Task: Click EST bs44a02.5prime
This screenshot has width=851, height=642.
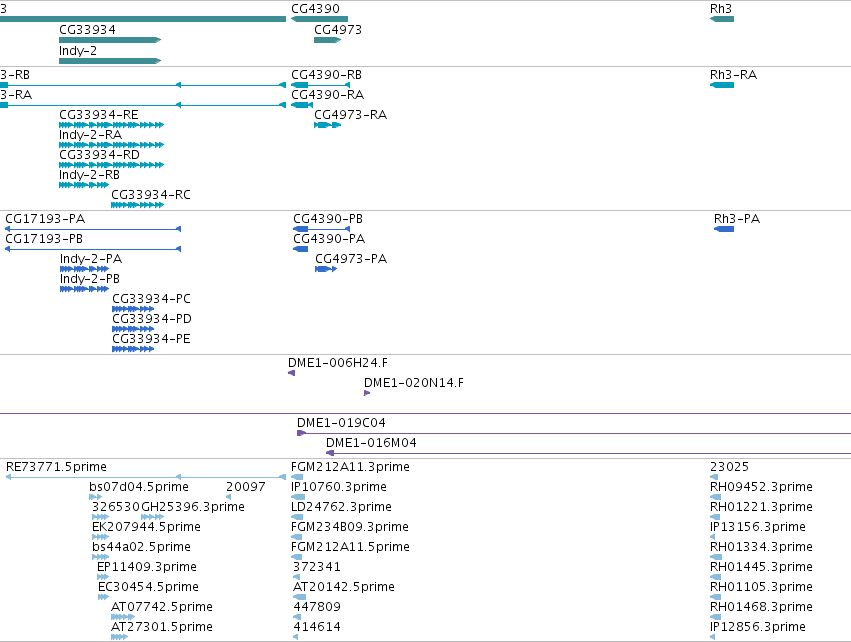Action: [x=100, y=557]
